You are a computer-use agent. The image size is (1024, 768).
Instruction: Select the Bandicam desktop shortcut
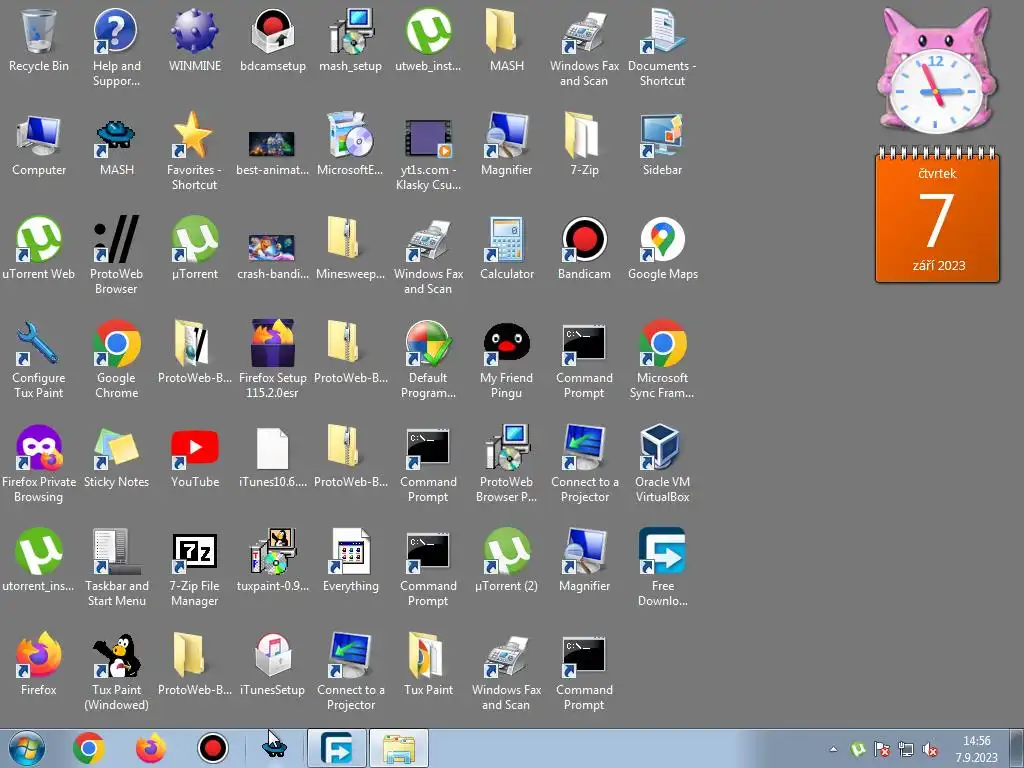click(x=584, y=239)
